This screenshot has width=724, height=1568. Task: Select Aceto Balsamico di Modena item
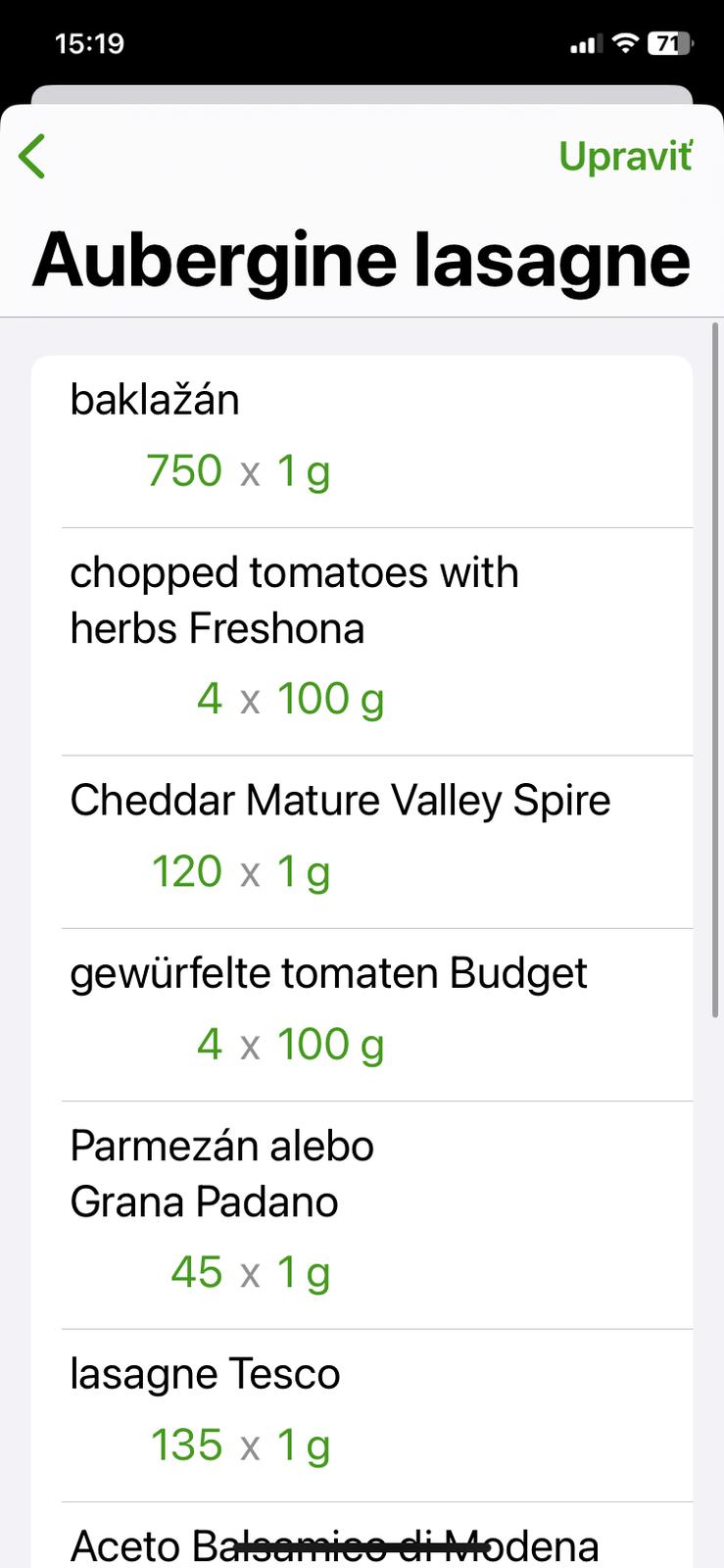click(334, 1546)
